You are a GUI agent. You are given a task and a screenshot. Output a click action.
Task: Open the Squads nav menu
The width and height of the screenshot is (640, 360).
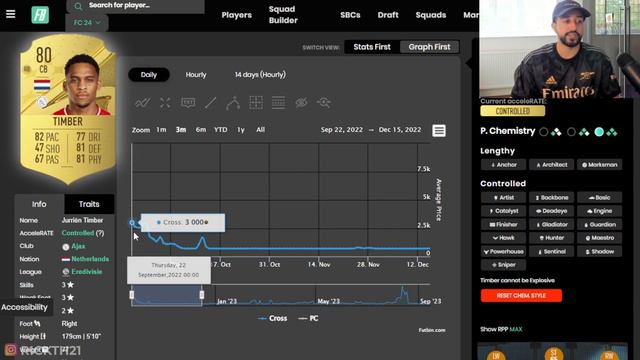click(x=431, y=15)
